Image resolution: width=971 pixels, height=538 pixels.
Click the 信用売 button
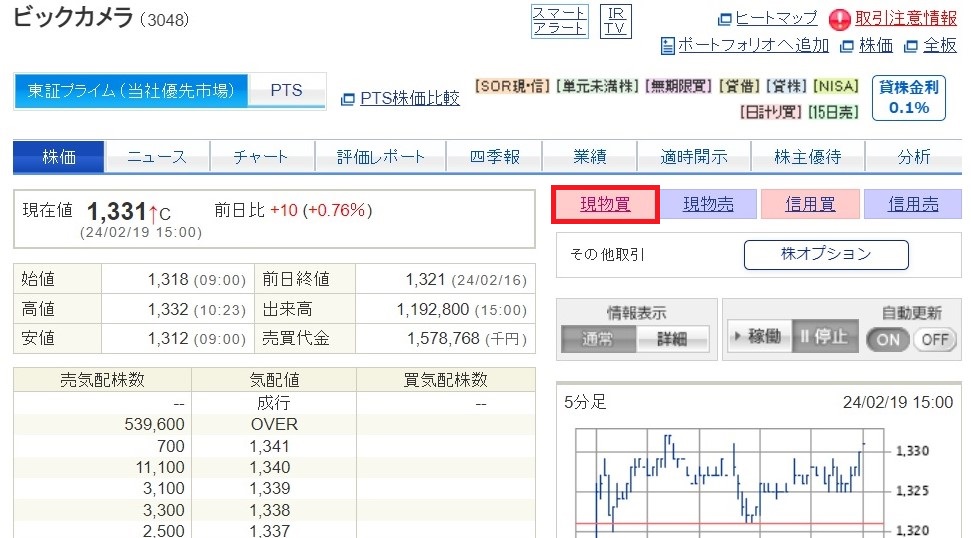click(x=913, y=204)
